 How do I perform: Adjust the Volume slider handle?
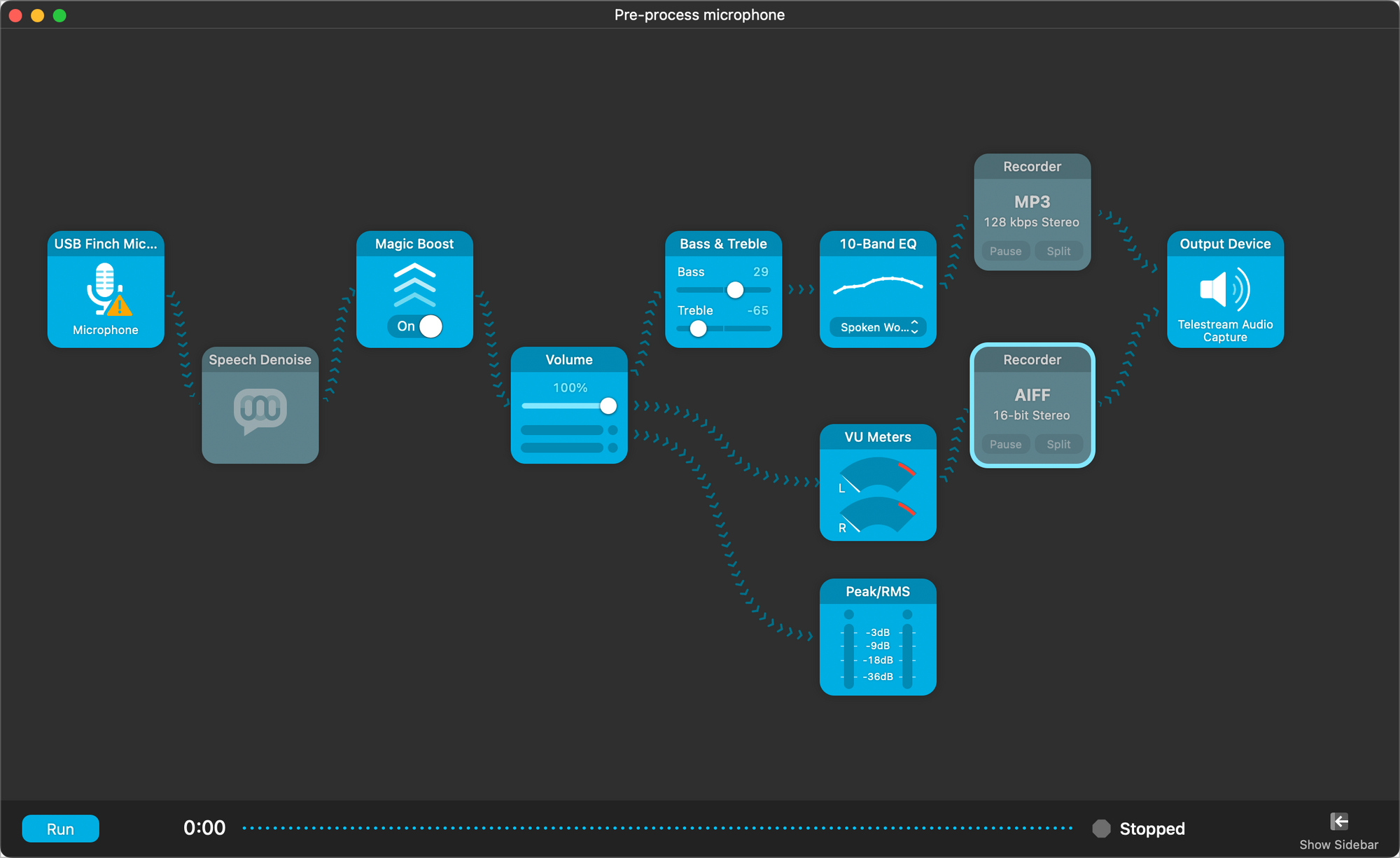(x=608, y=406)
